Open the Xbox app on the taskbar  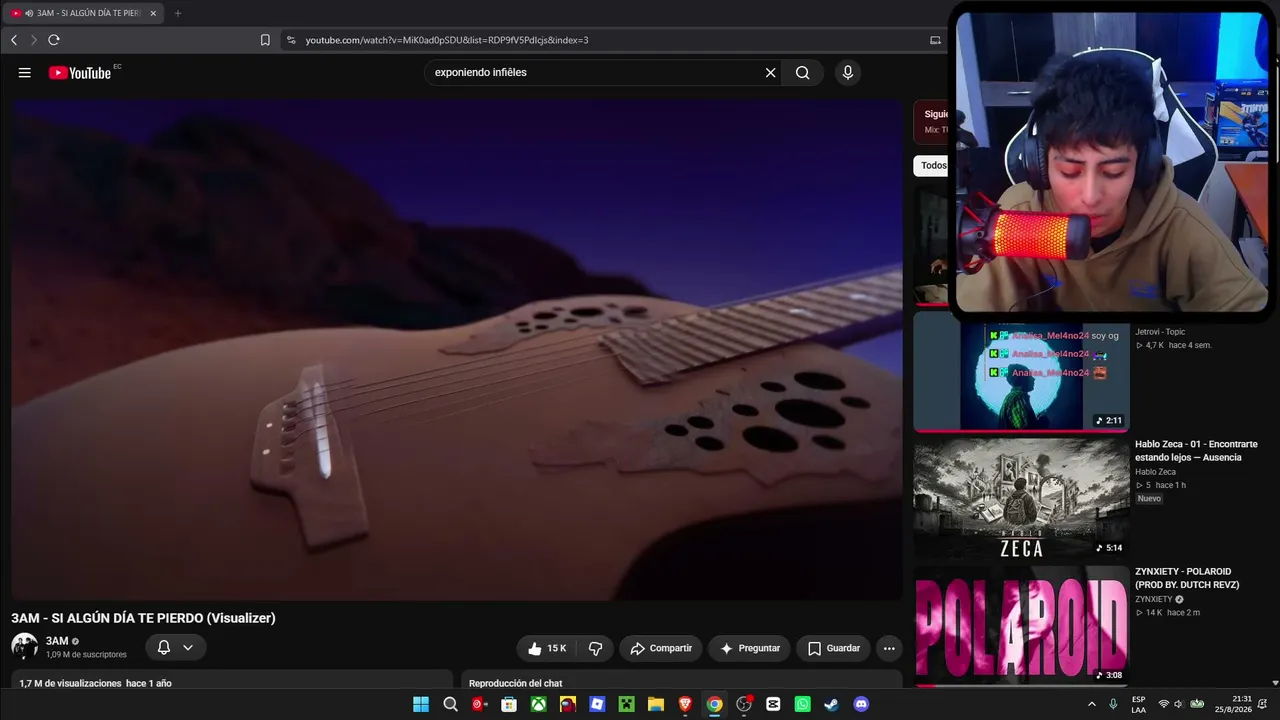tap(538, 704)
